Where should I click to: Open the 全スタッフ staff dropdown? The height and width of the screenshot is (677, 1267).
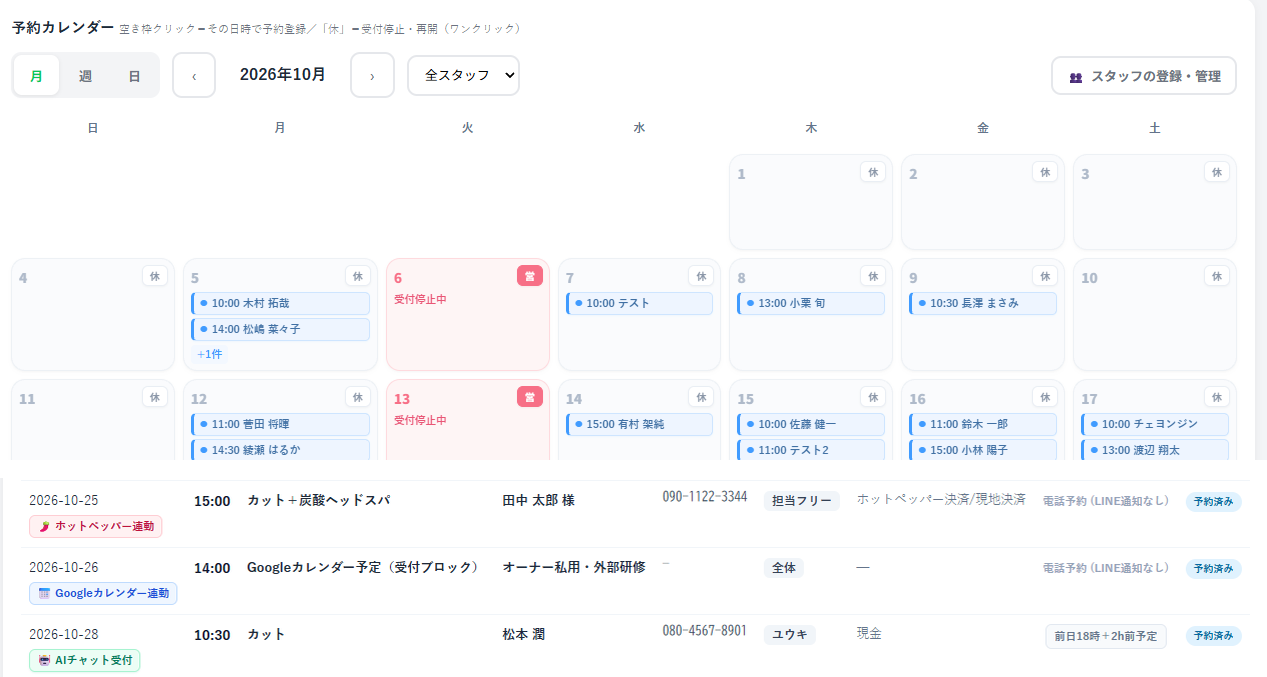click(x=463, y=76)
